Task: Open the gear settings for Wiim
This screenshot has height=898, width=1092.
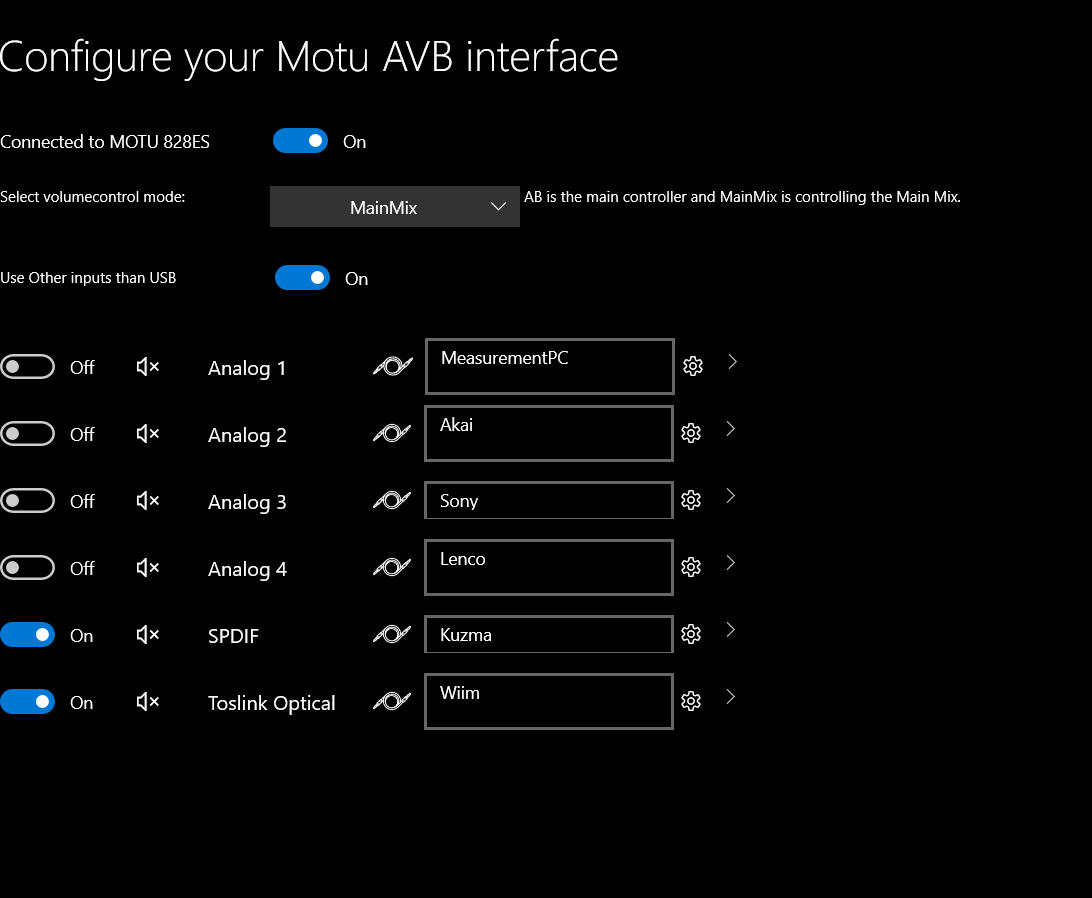Action: [x=691, y=701]
